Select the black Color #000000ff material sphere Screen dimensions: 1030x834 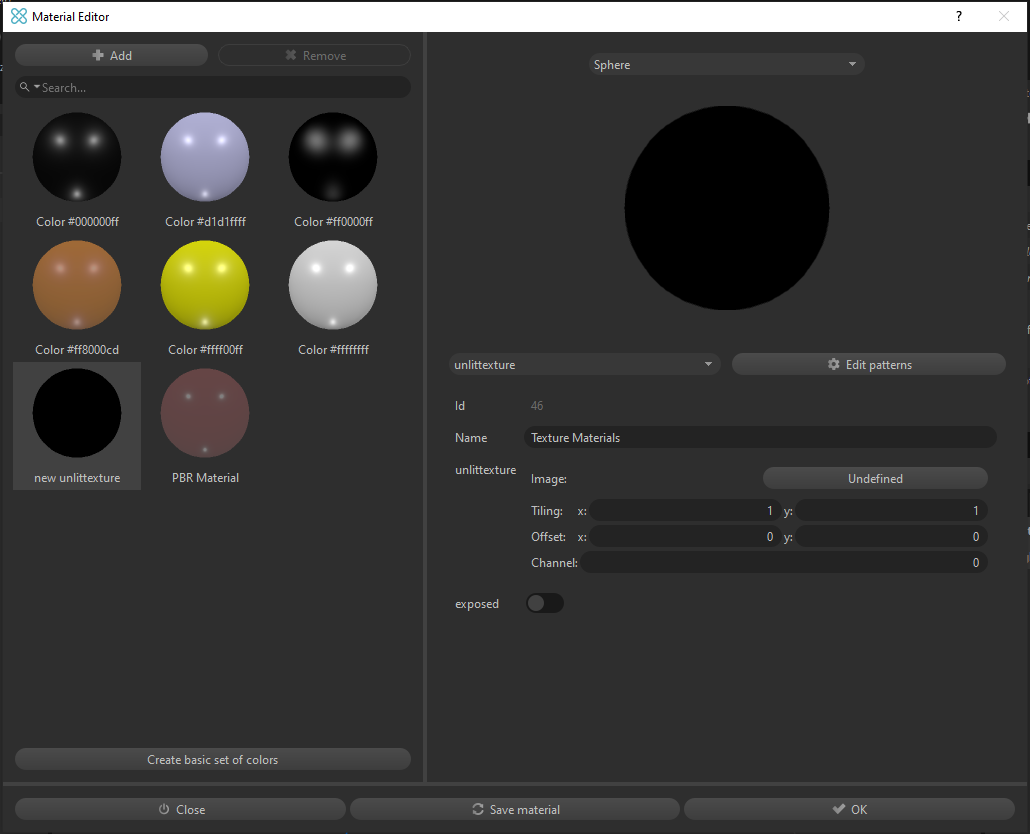click(77, 157)
